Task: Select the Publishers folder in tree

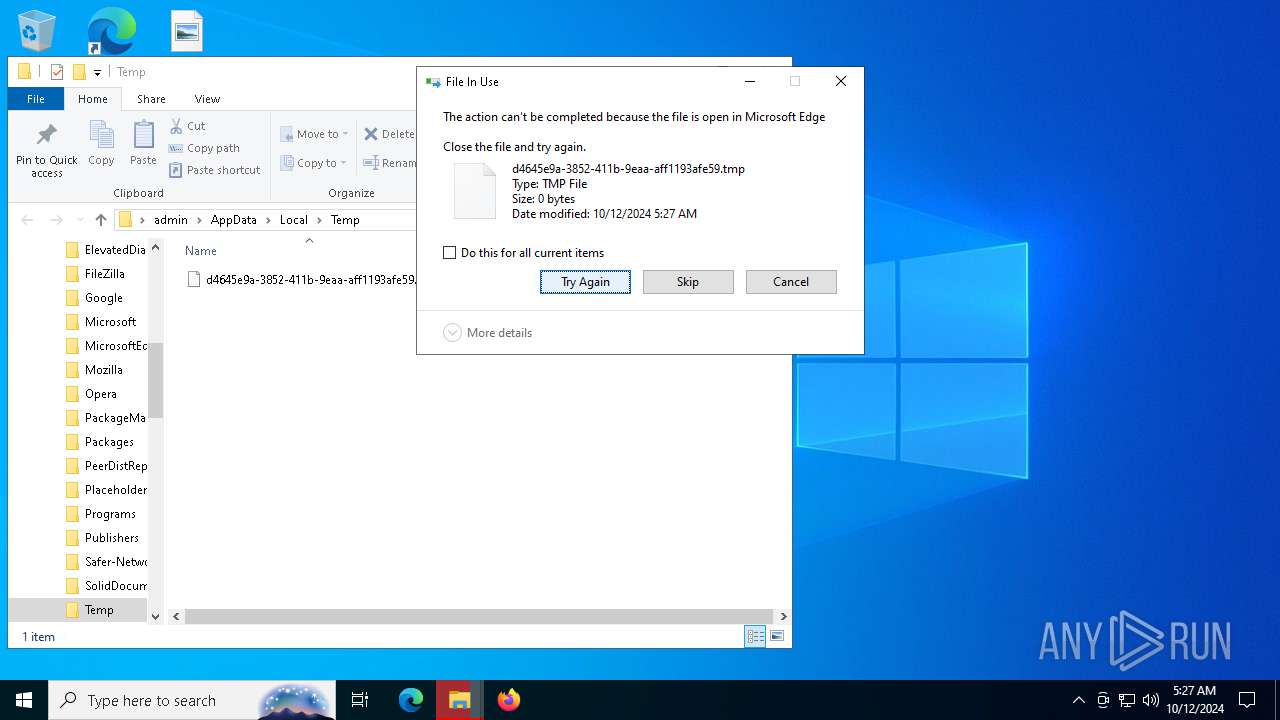Action: click(111, 538)
